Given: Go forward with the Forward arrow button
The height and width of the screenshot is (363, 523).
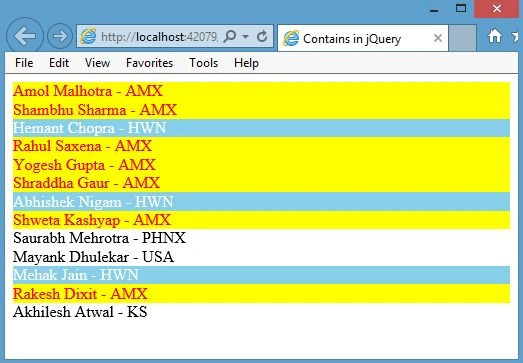Looking at the screenshot, I should click(60, 36).
